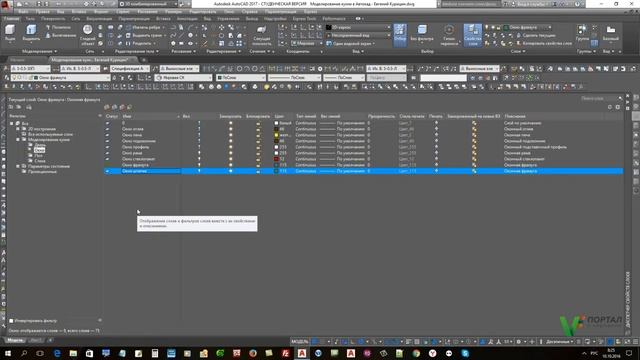The width and height of the screenshot is (640, 360).
Task: Open layer manager Settings icon
Action: tap(618, 107)
